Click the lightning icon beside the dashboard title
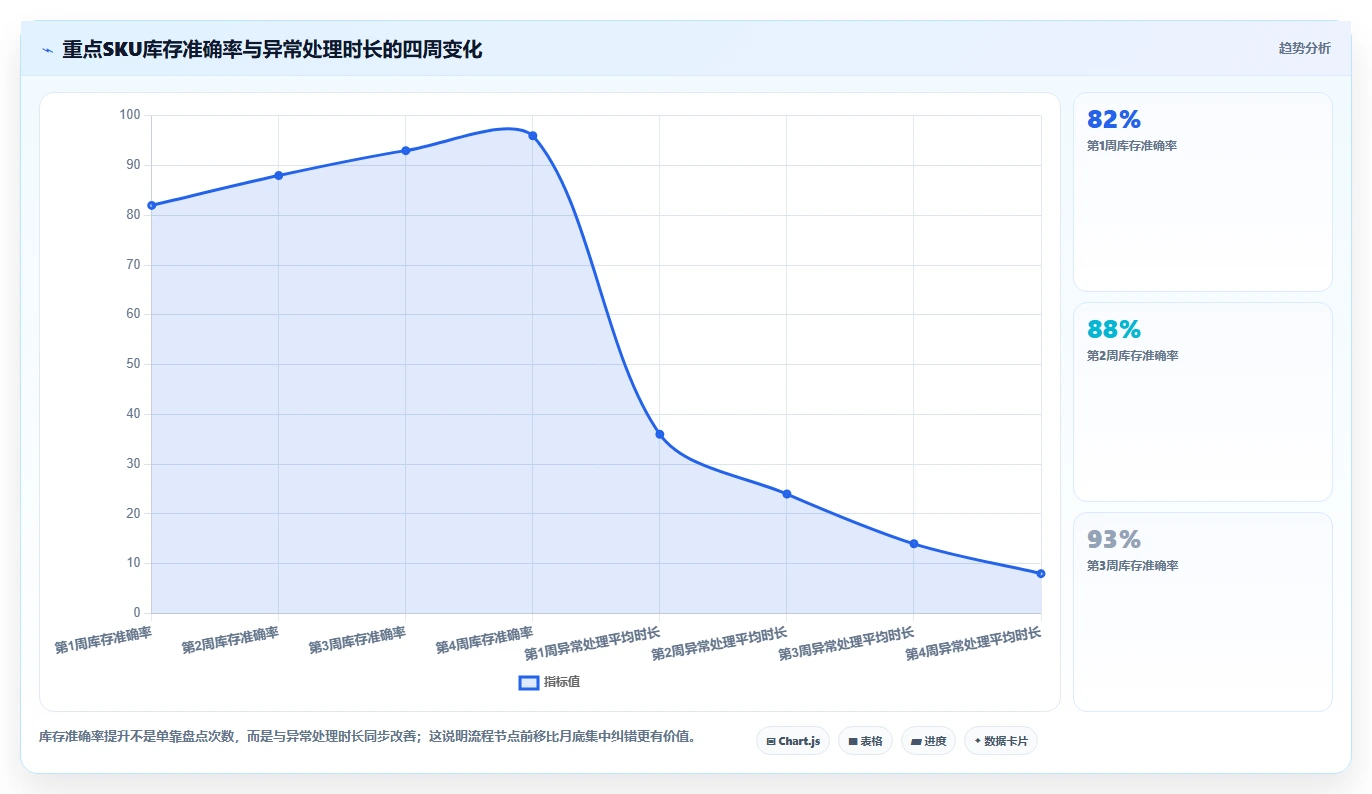Viewport: 1372px width, 794px height. pos(47,50)
